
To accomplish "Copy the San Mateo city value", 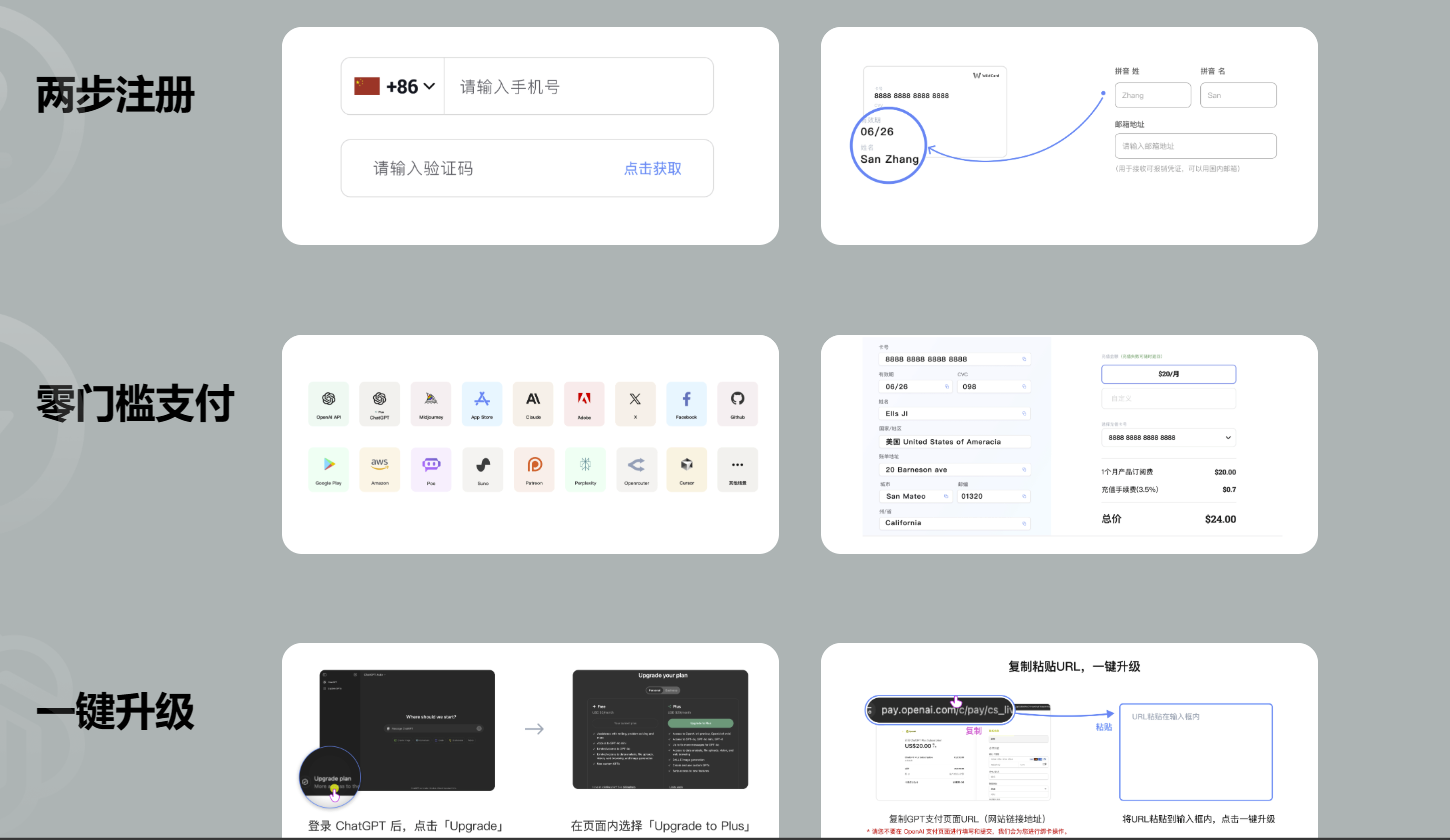I will [947, 496].
